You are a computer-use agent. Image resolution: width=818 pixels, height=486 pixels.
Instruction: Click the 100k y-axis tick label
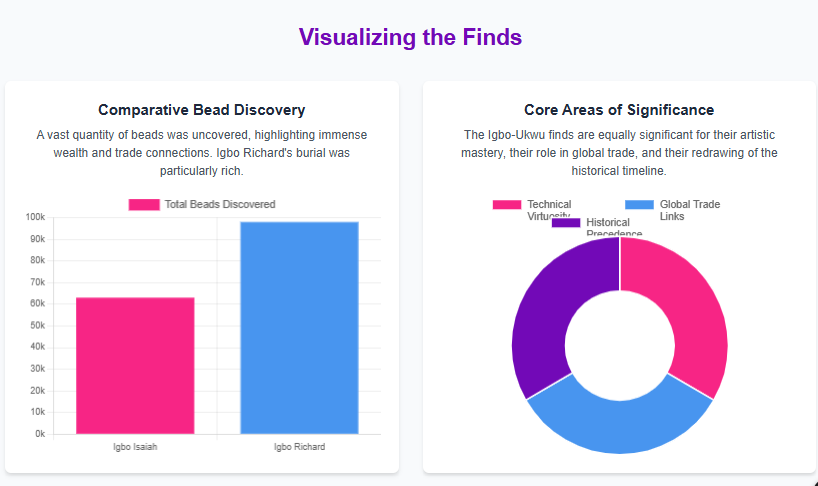35,217
